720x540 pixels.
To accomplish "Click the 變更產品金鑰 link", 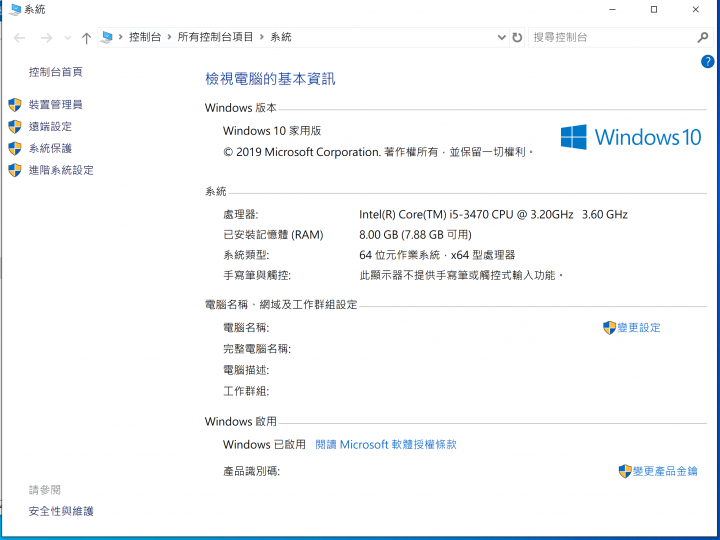I will click(665, 471).
